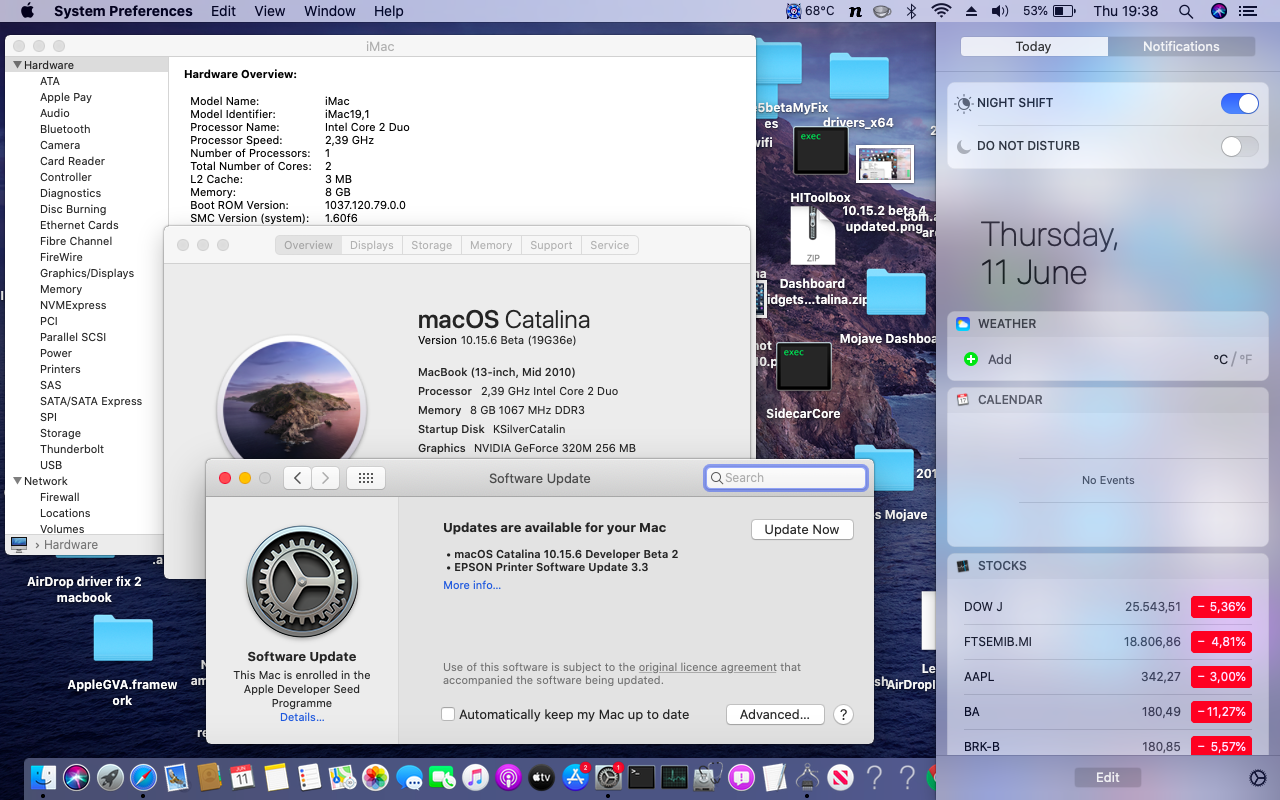This screenshot has width=1280, height=800.
Task: Open News icon in the Dock
Action: 841,777
